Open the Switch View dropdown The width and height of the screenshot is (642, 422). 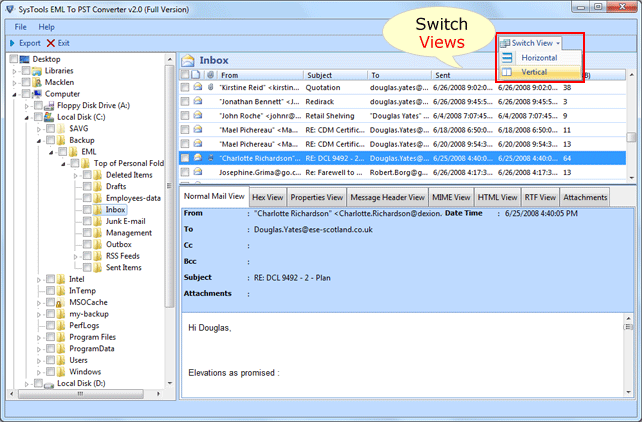530,43
